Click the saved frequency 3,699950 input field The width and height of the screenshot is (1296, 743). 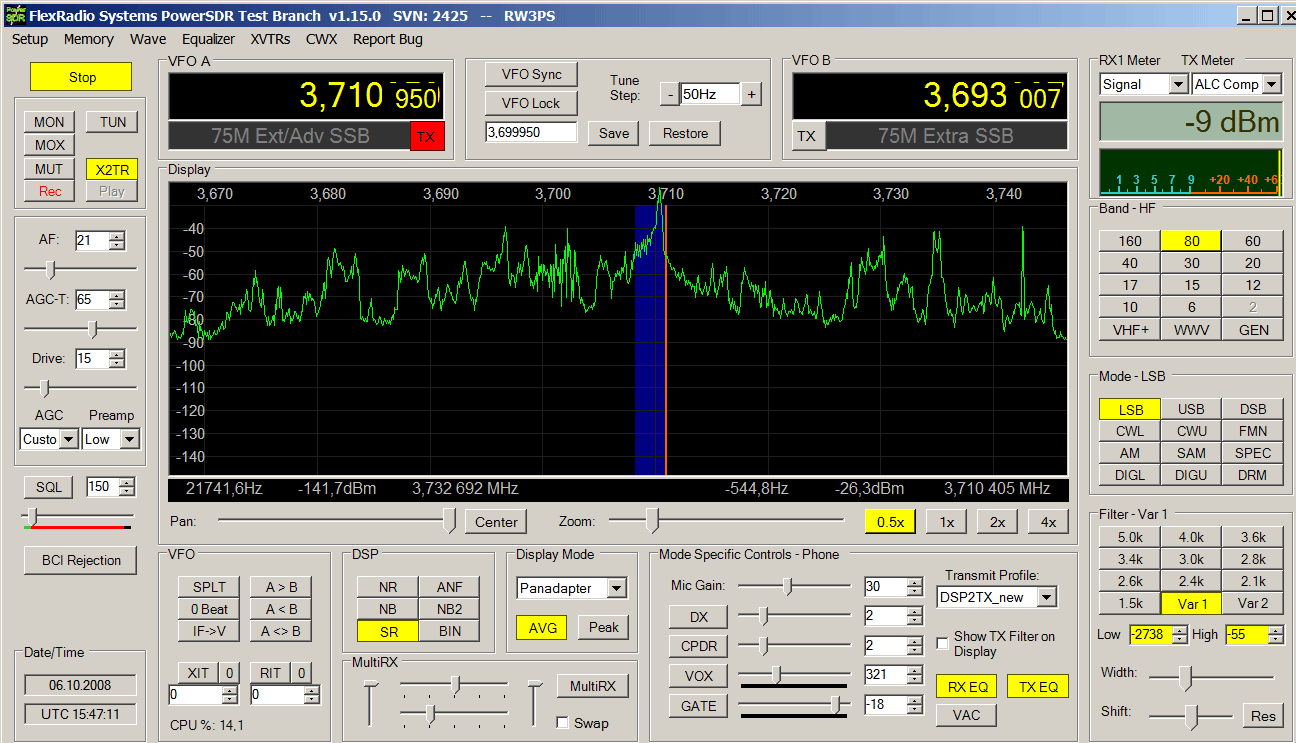531,133
